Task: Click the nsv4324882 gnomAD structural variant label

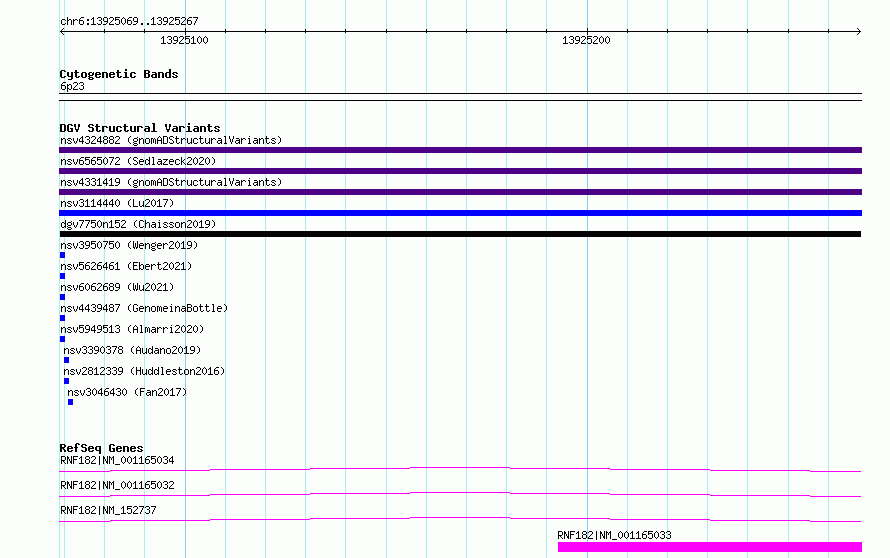Action: tap(171, 140)
